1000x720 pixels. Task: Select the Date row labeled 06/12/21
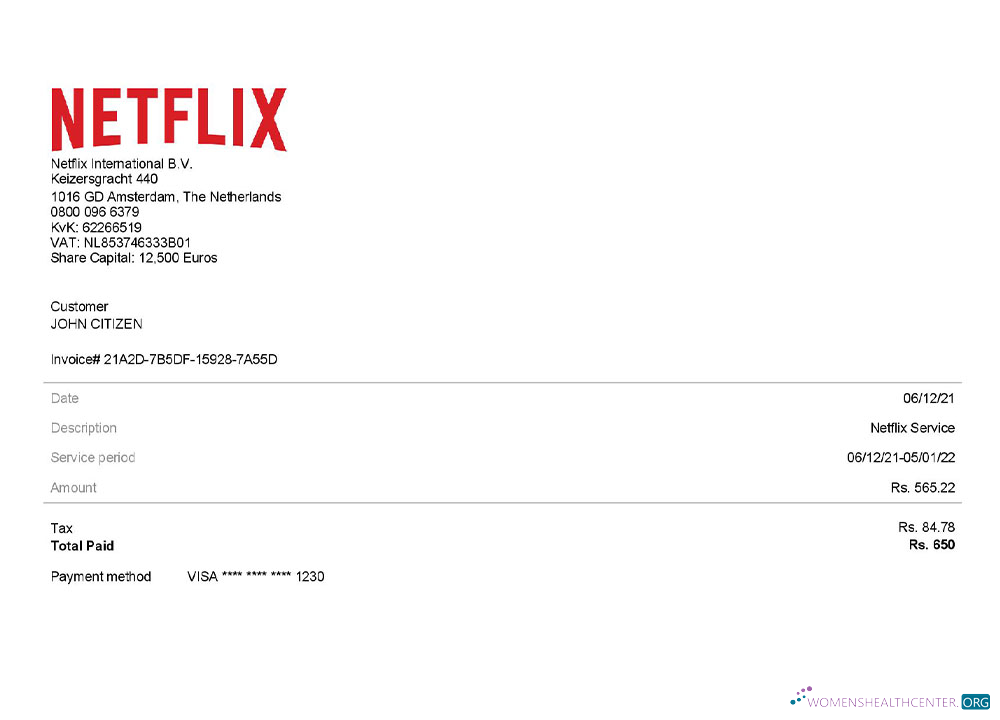click(x=930, y=398)
